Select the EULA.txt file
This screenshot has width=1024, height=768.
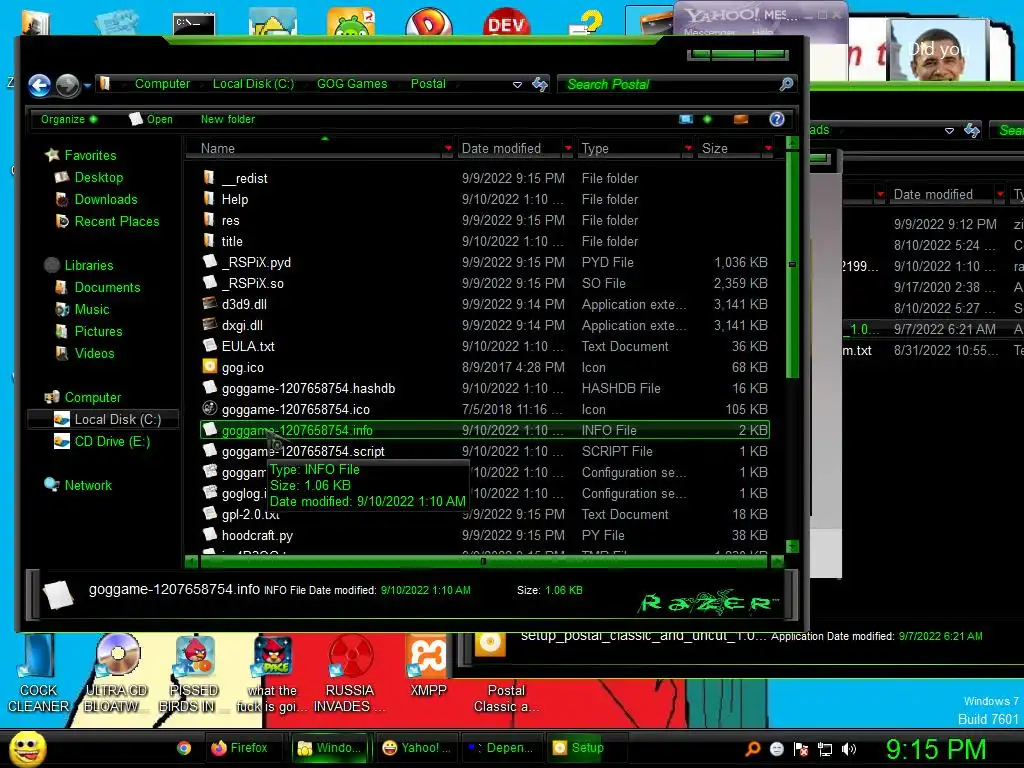(484, 346)
